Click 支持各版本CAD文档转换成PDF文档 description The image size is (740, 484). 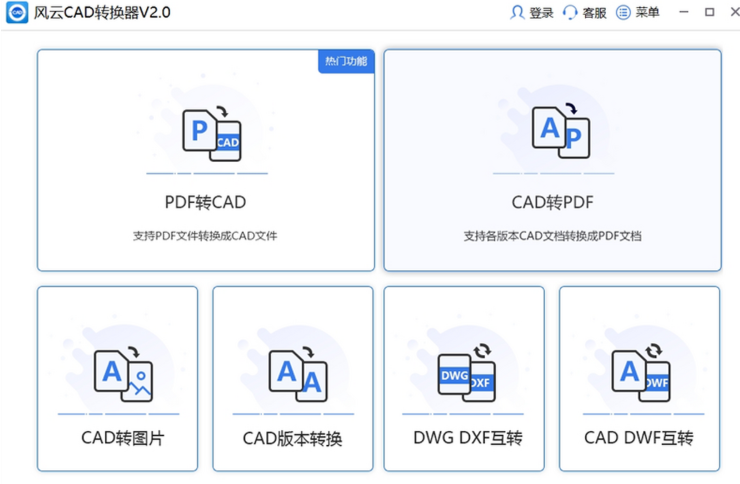coord(552,236)
